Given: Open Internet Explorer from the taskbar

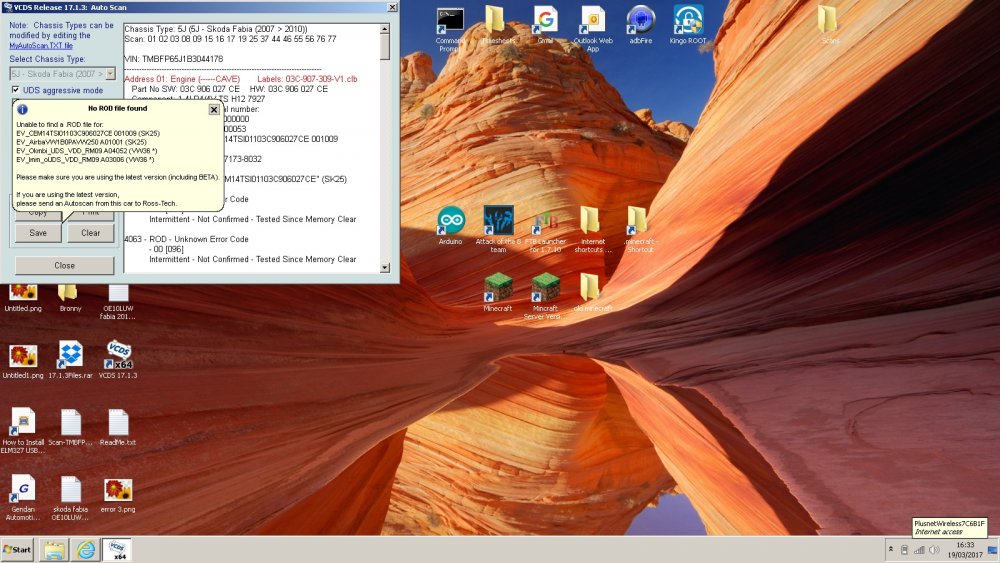Looking at the screenshot, I should pyautogui.click(x=86, y=550).
